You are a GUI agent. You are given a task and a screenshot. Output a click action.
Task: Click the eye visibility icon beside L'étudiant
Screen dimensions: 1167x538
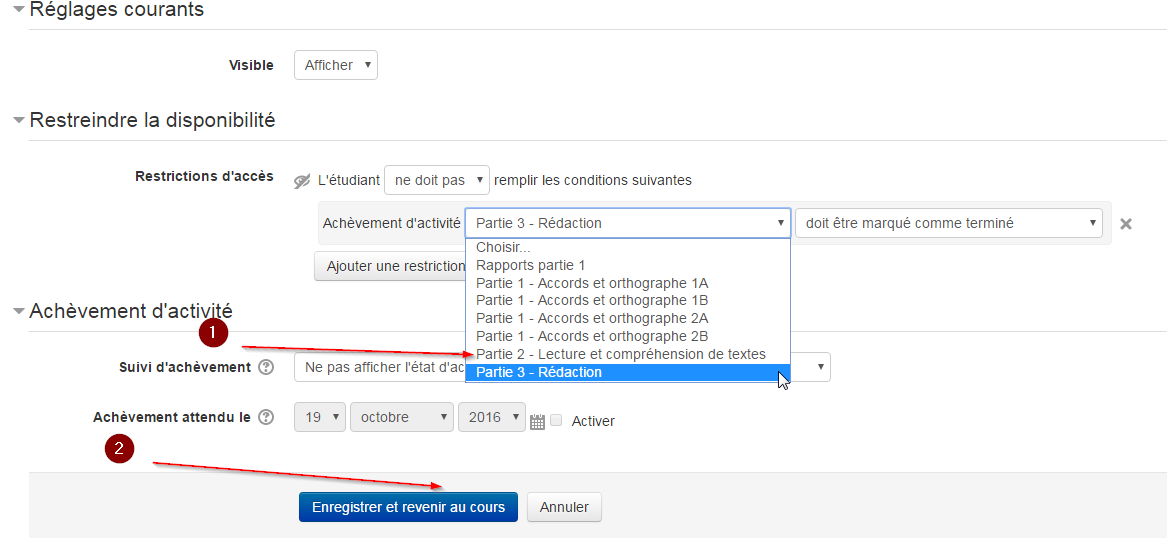tap(302, 181)
